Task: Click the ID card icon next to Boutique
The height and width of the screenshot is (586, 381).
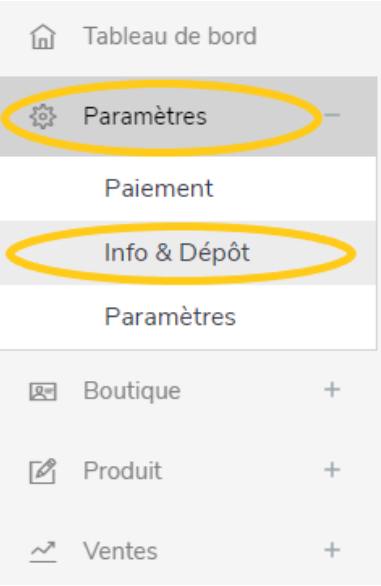Action: point(43,392)
